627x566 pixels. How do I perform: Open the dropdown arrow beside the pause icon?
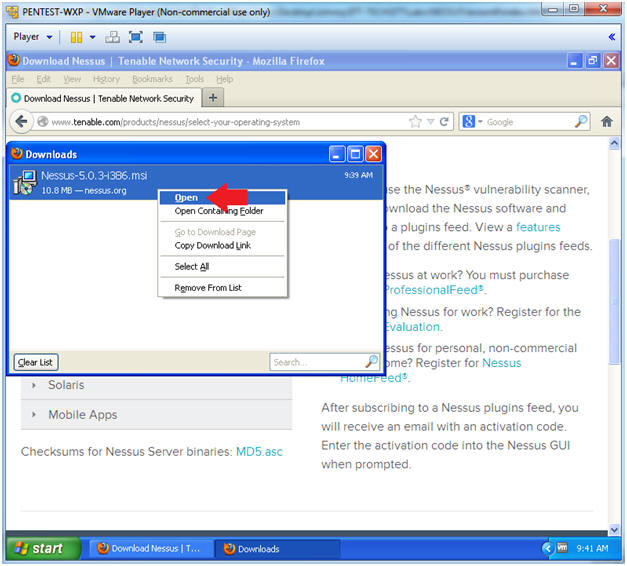coord(92,37)
